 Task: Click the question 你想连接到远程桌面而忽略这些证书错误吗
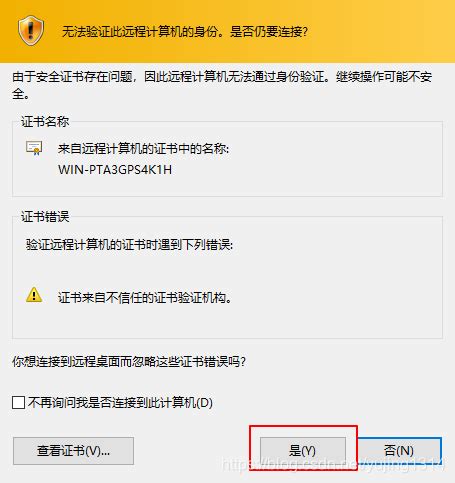[129, 361]
